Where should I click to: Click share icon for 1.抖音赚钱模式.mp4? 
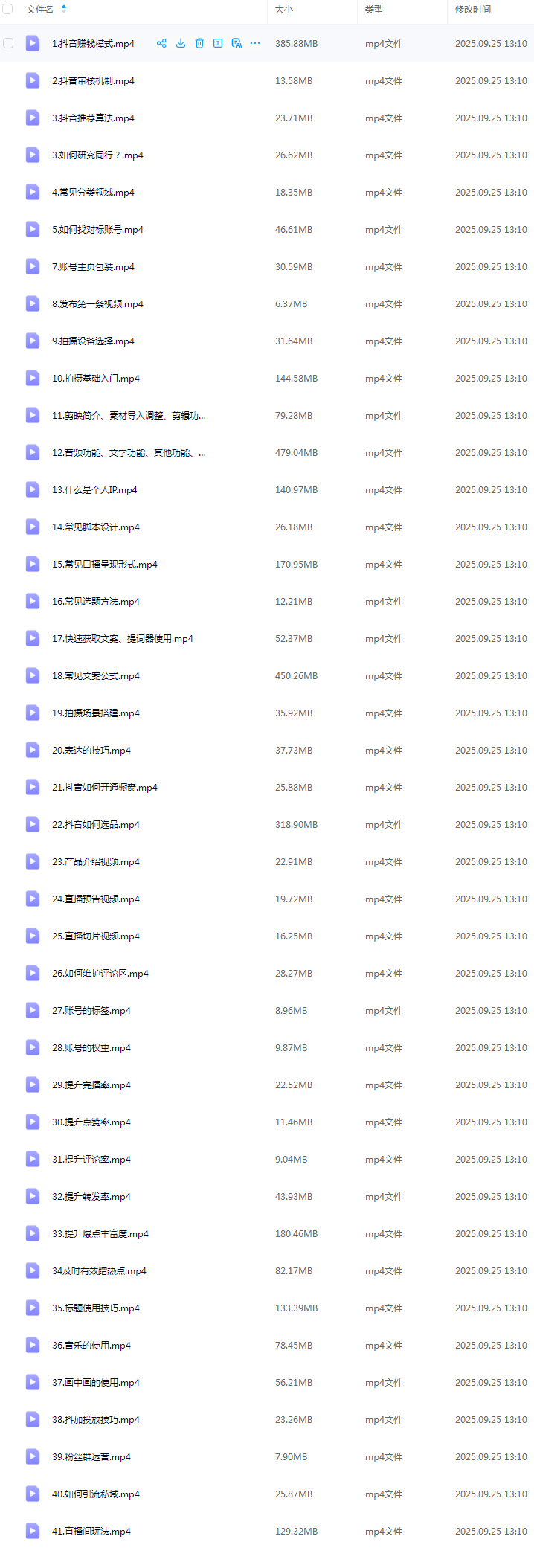161,43
